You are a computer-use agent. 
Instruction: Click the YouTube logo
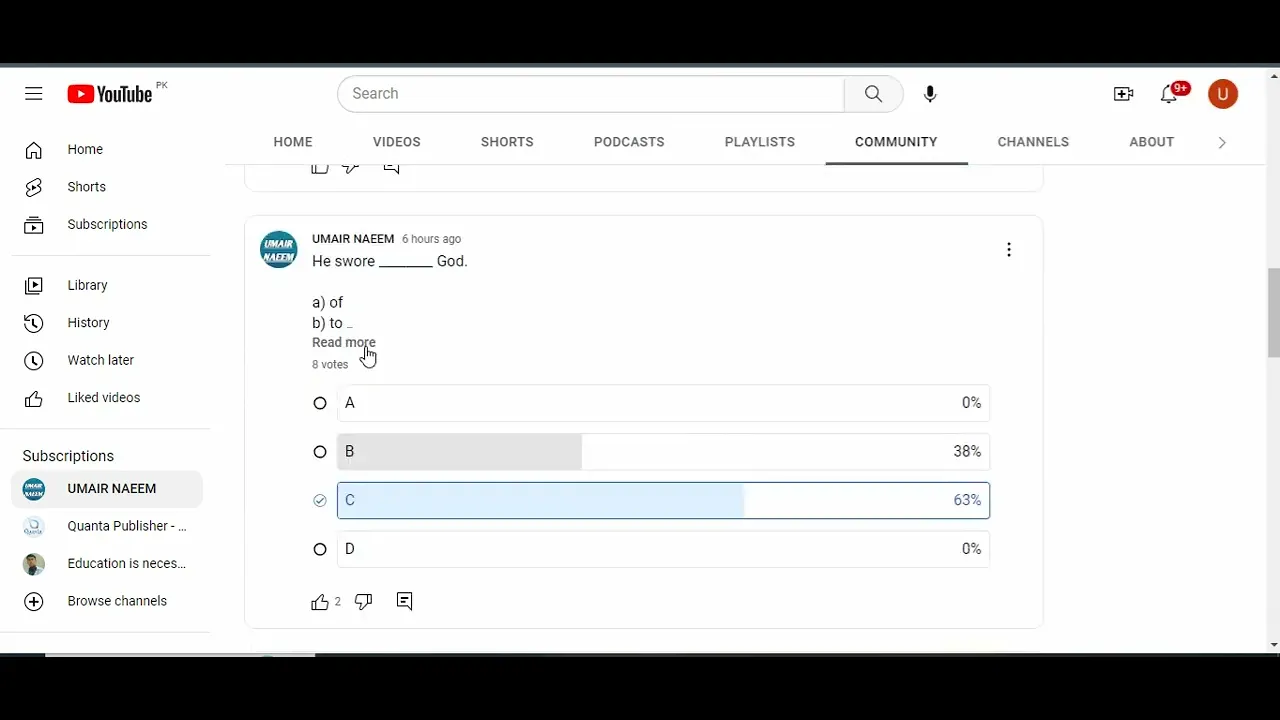coord(110,94)
